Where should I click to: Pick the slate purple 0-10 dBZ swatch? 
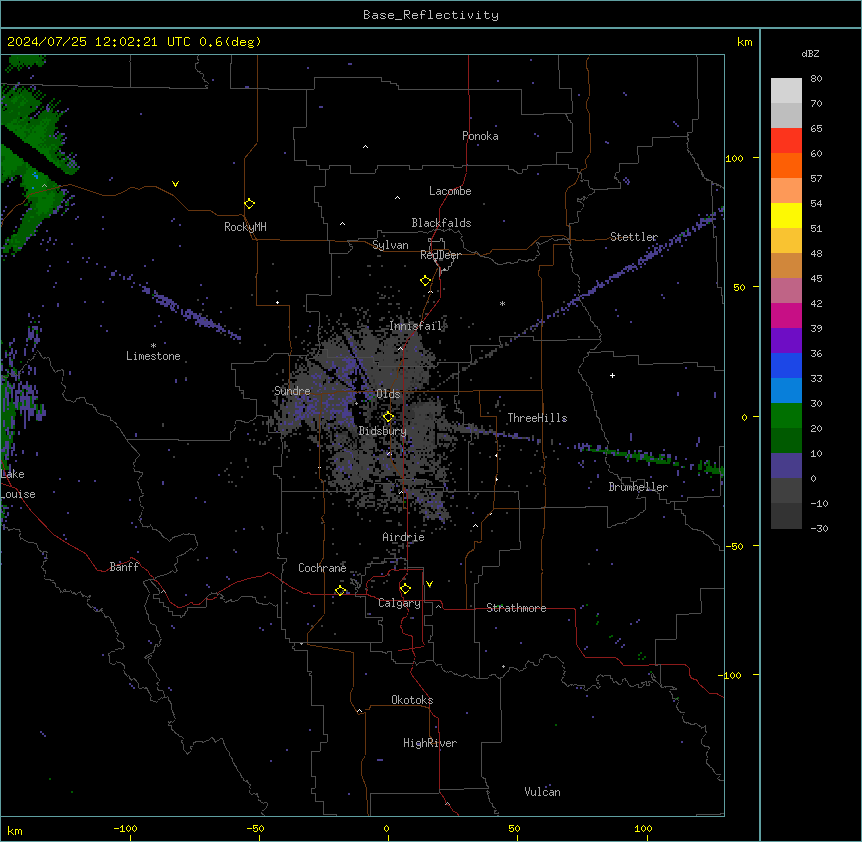click(x=786, y=466)
